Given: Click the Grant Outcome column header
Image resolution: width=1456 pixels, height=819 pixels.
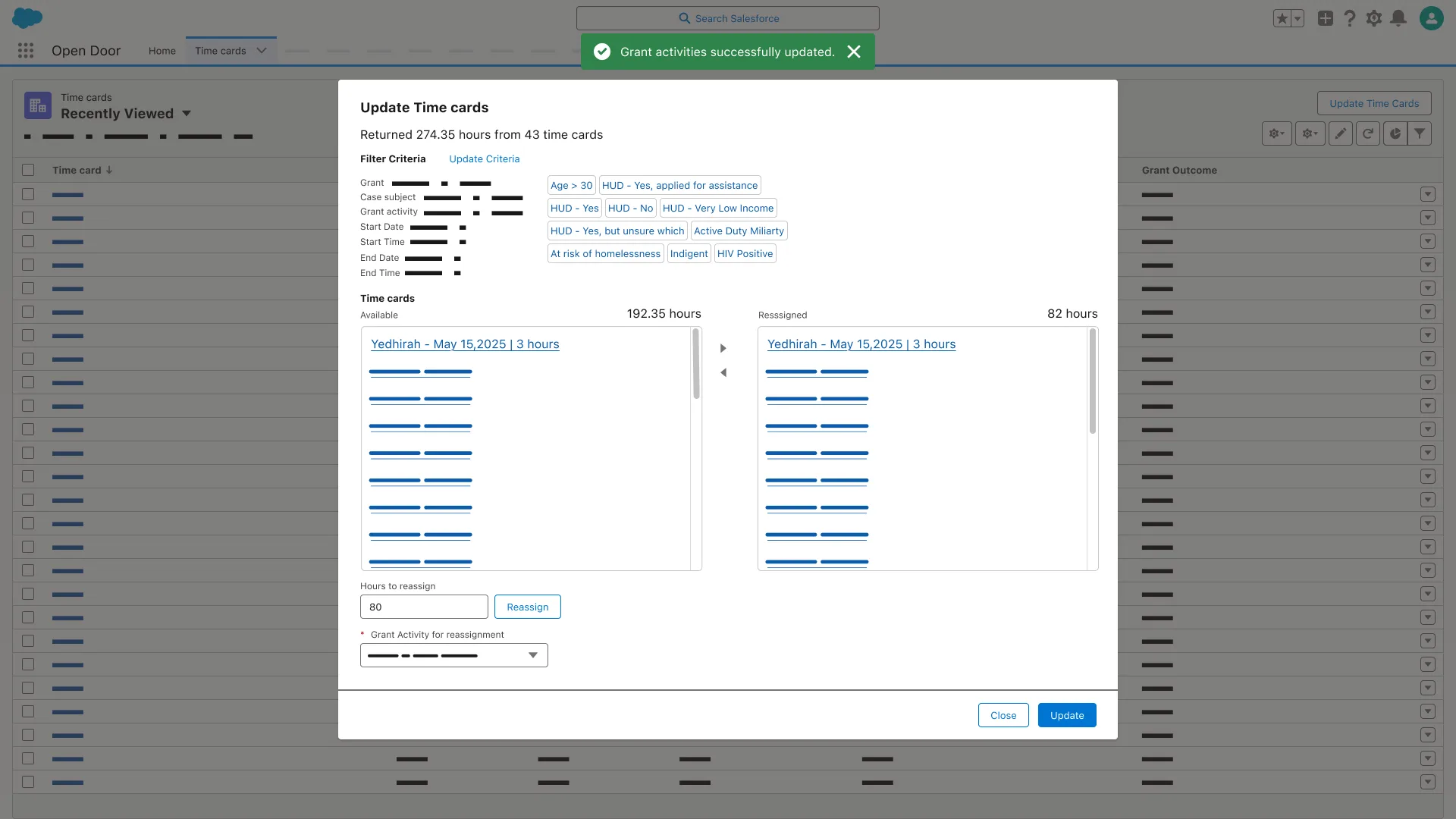Looking at the screenshot, I should 1179,170.
